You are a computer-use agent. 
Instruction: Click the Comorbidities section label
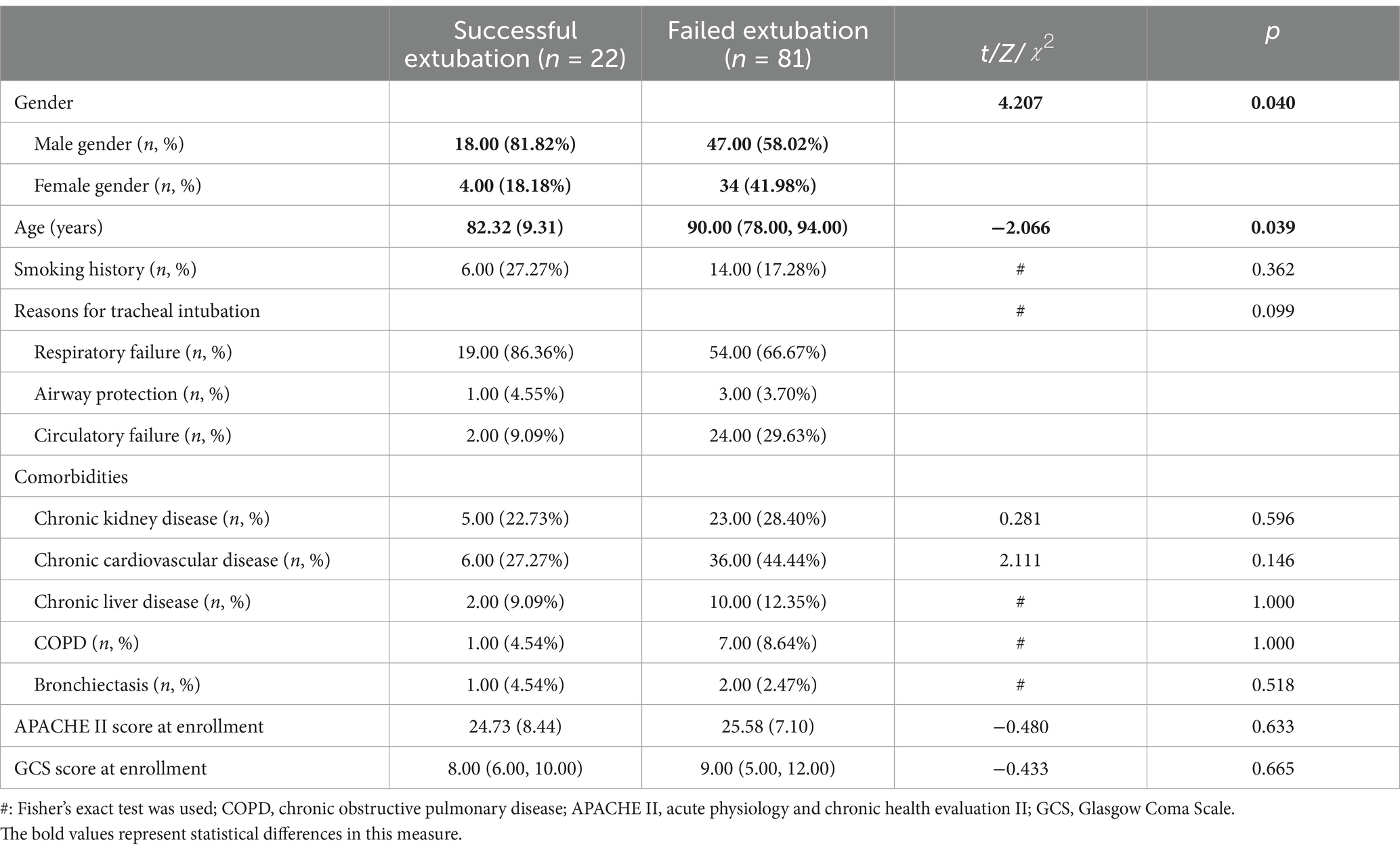point(71,477)
